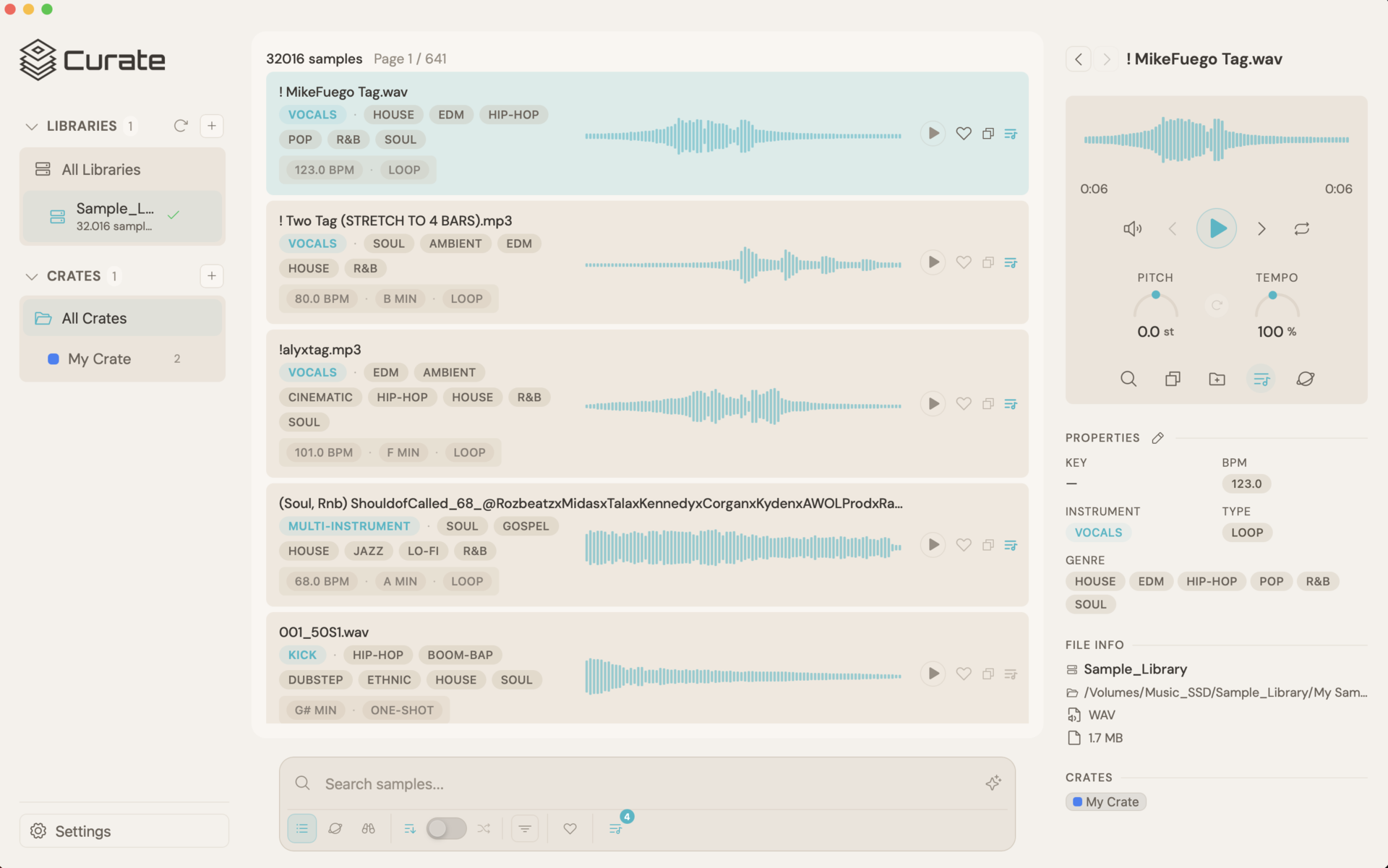Adjust the Tempo knob

tap(1277, 304)
